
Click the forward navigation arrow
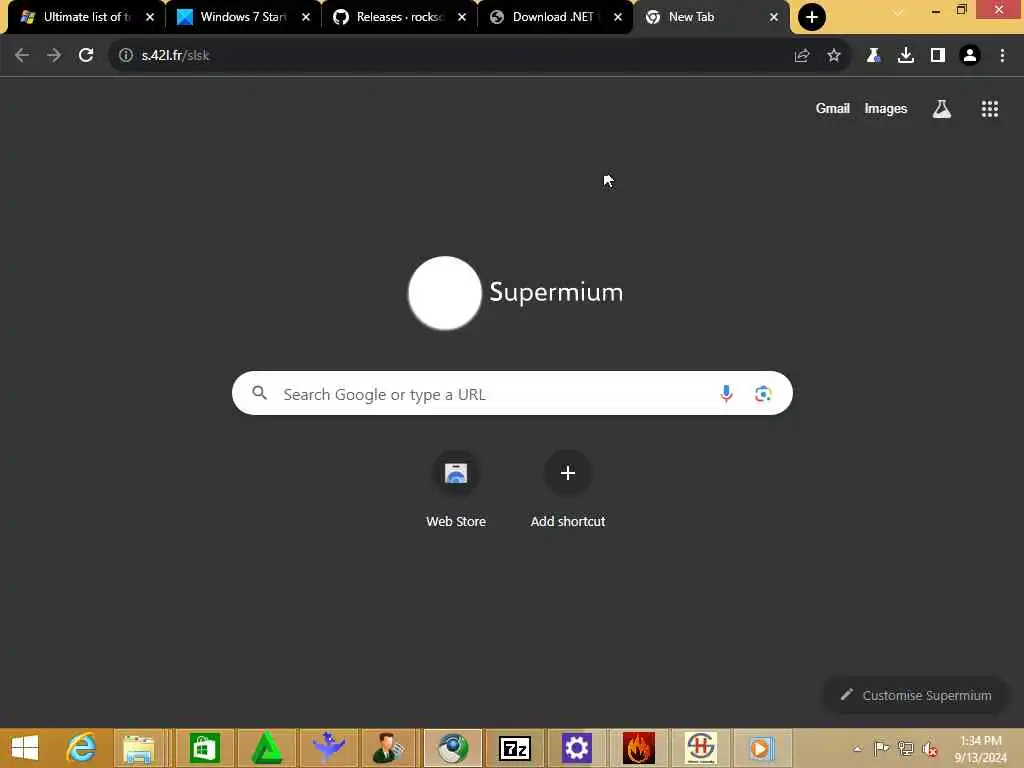pyautogui.click(x=54, y=56)
